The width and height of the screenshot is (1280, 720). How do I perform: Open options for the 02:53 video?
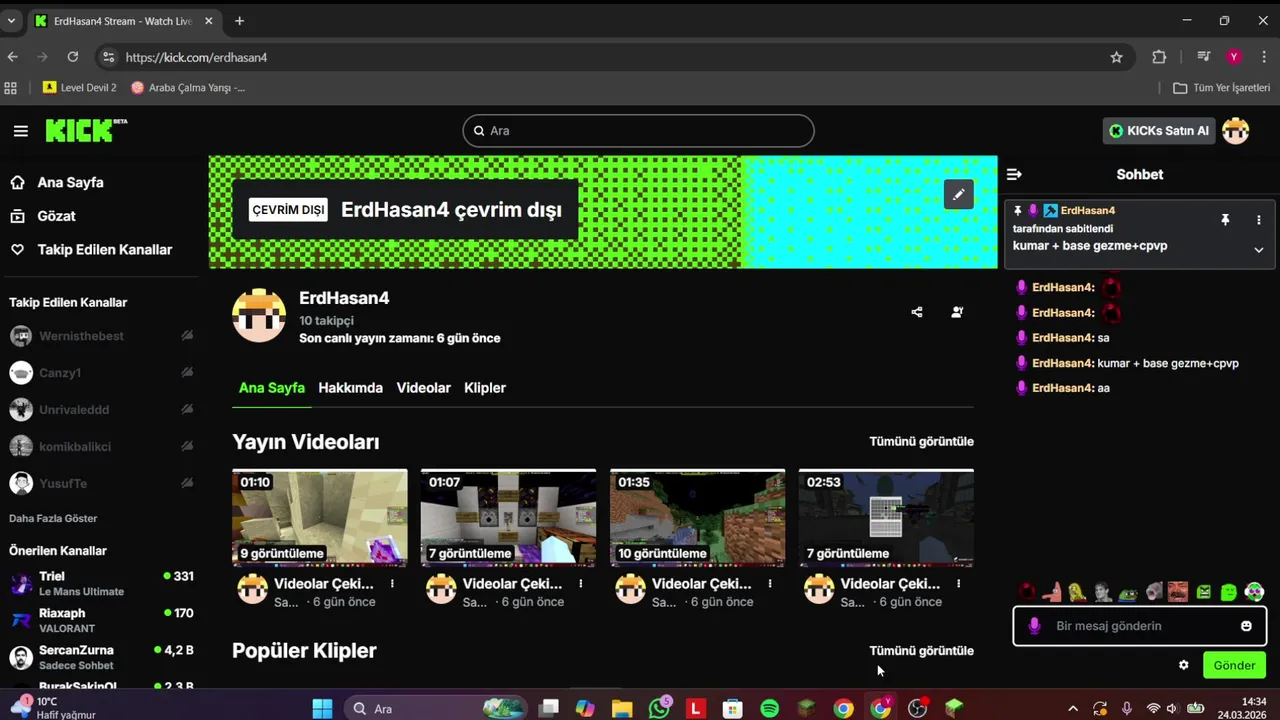click(x=959, y=583)
